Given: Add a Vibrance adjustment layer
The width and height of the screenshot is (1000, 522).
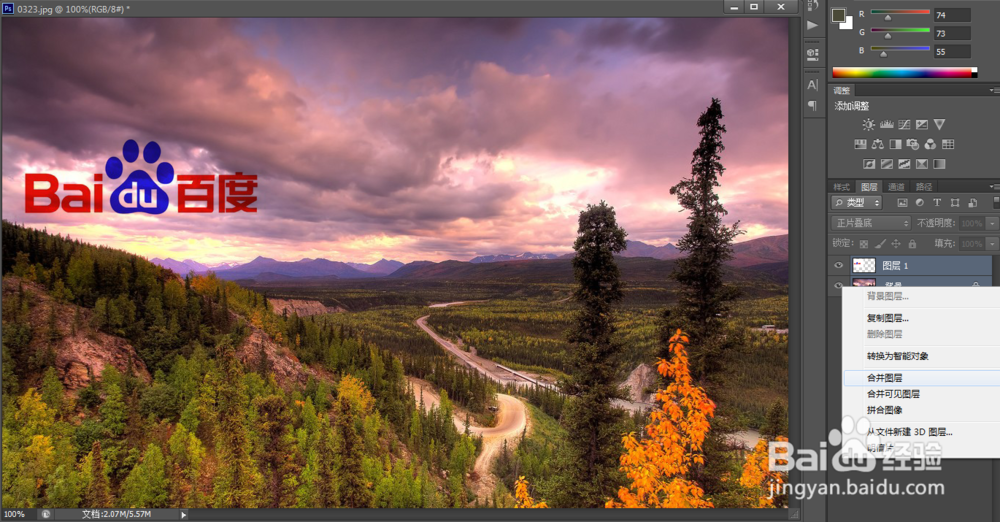Looking at the screenshot, I should coord(939,124).
